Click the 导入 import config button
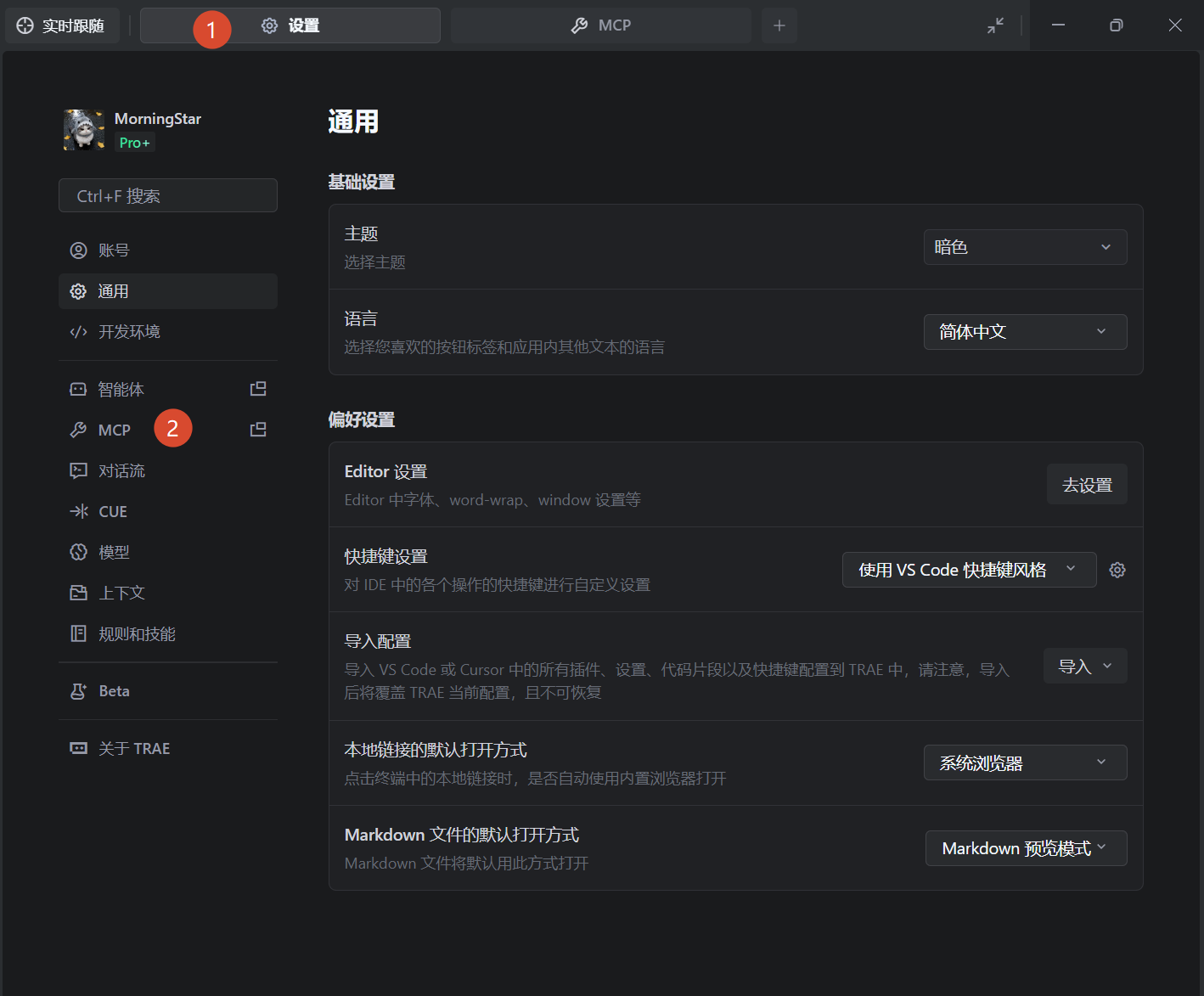Screen dimensions: 1204x996 pyautogui.click(x=1084, y=667)
